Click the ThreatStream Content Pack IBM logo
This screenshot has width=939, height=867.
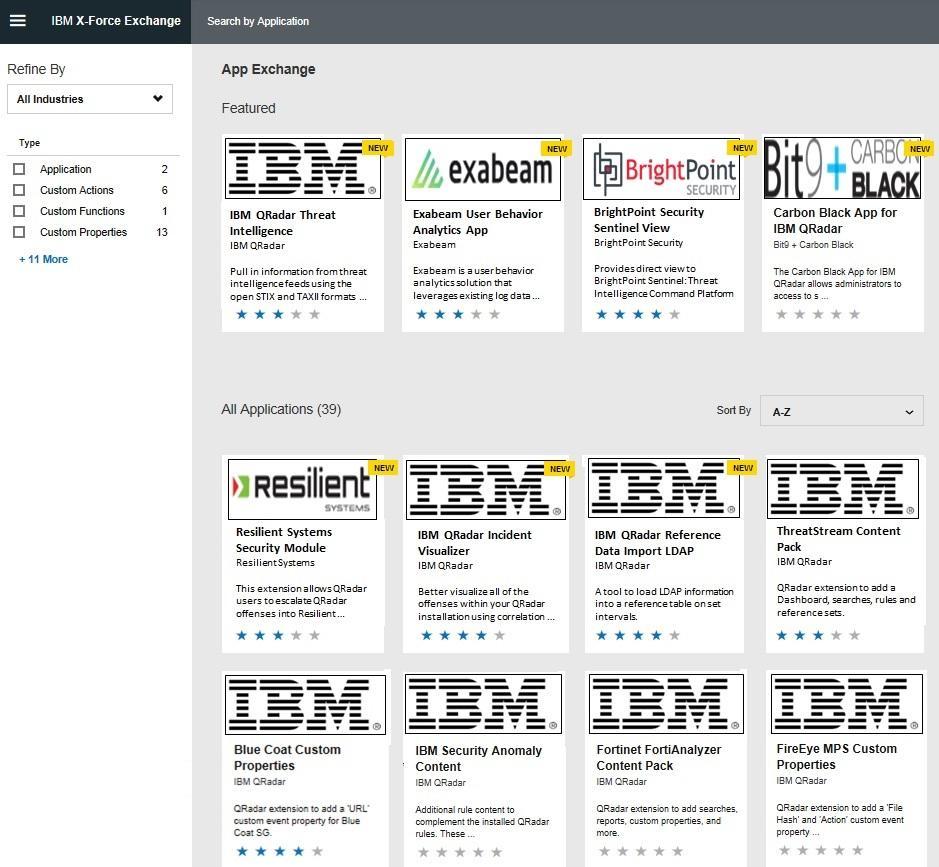click(x=842, y=489)
